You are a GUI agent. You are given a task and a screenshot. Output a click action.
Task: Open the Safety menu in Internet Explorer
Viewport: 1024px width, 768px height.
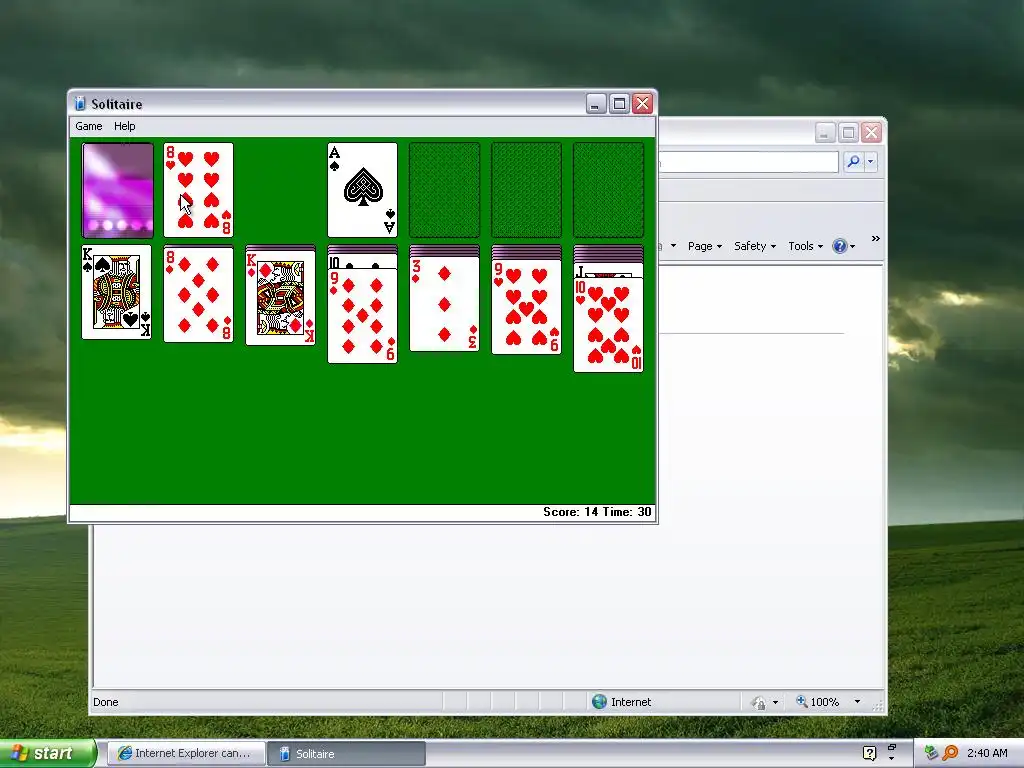pyautogui.click(x=754, y=246)
